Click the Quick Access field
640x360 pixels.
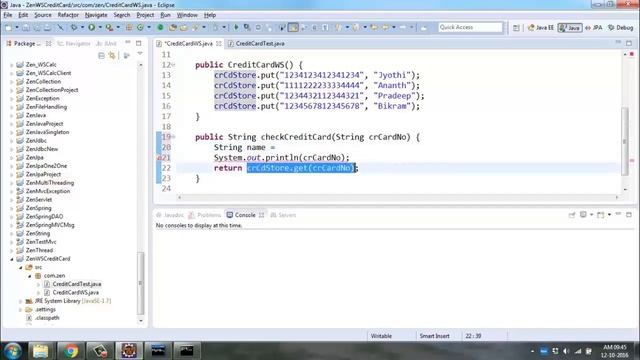point(470,27)
